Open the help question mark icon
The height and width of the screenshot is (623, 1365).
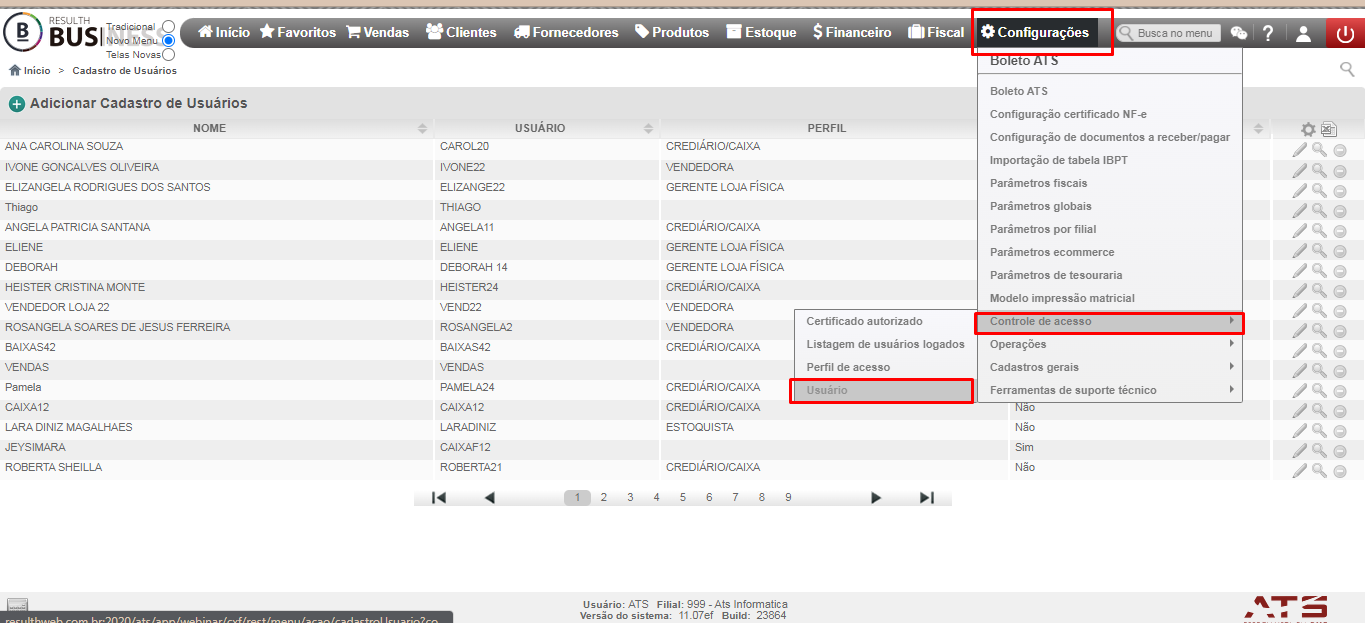[x=1268, y=33]
